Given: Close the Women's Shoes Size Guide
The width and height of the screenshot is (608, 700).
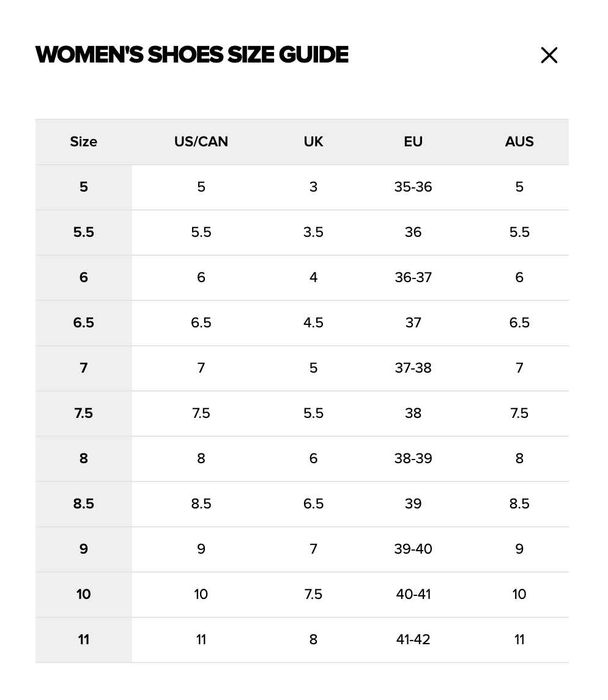Looking at the screenshot, I should tap(549, 55).
